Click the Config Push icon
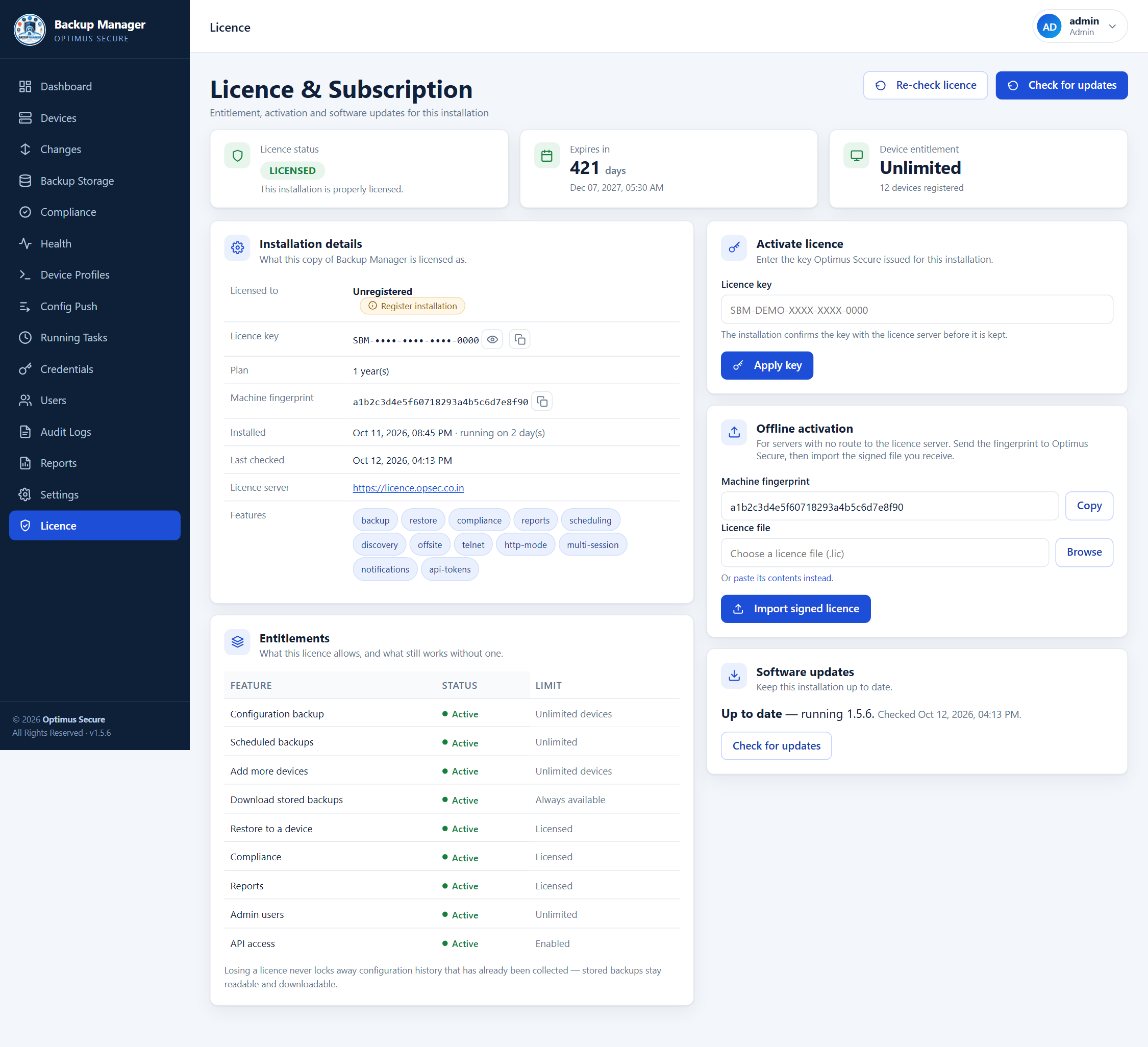Screen dimensions: 1148x1047 click(x=25, y=306)
